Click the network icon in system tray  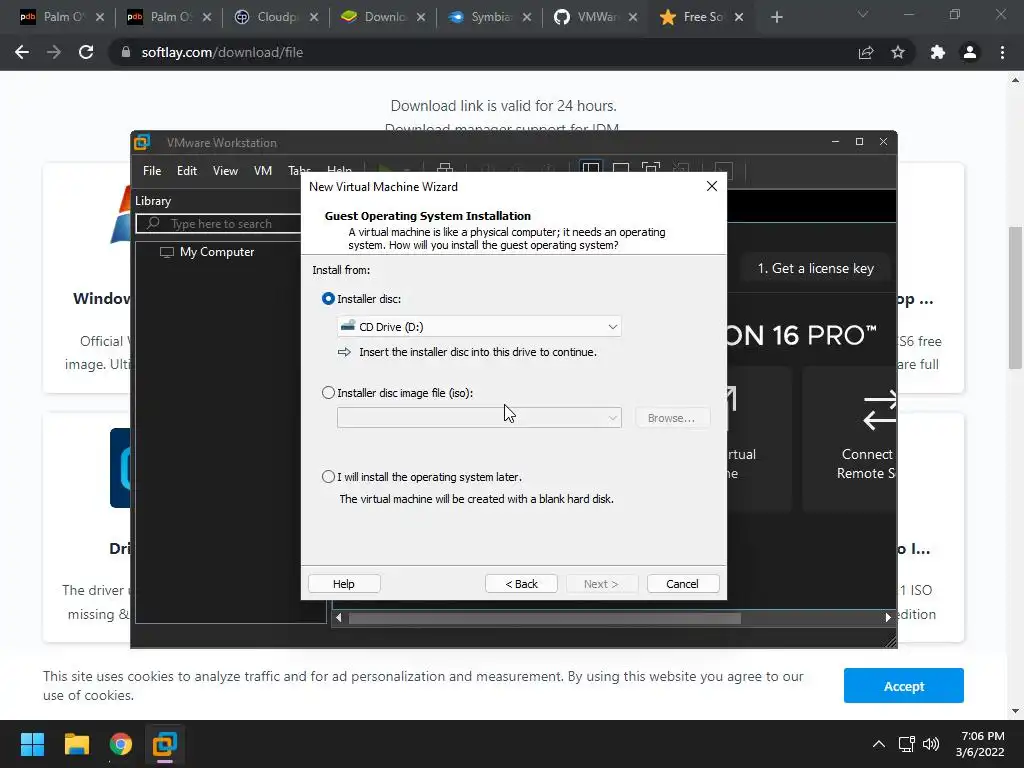click(x=906, y=744)
